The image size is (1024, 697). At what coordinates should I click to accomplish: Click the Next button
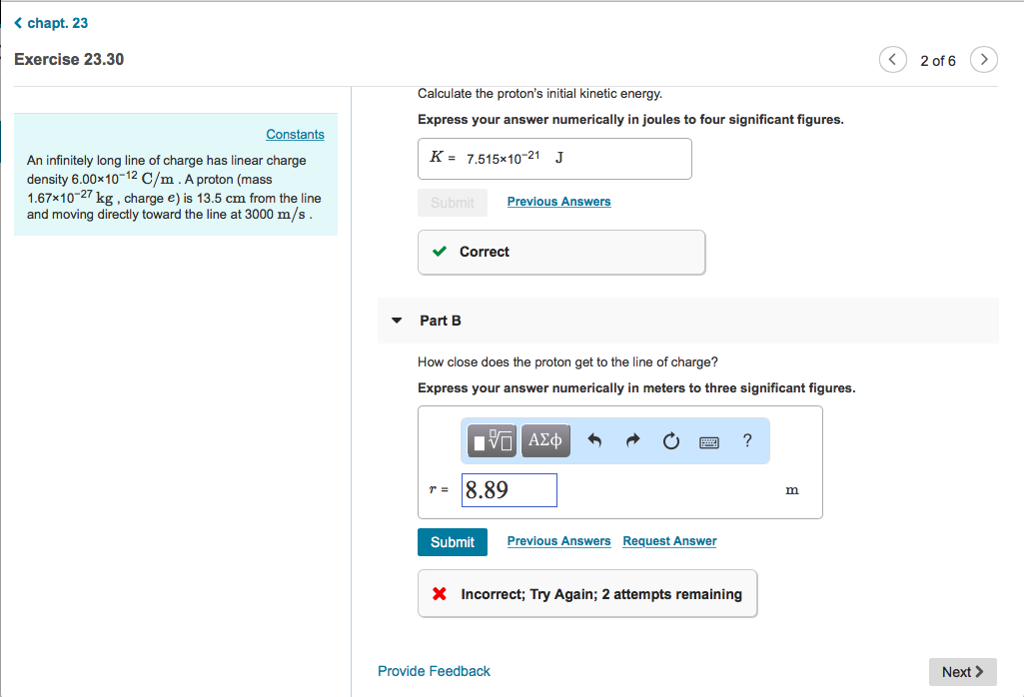click(961, 671)
